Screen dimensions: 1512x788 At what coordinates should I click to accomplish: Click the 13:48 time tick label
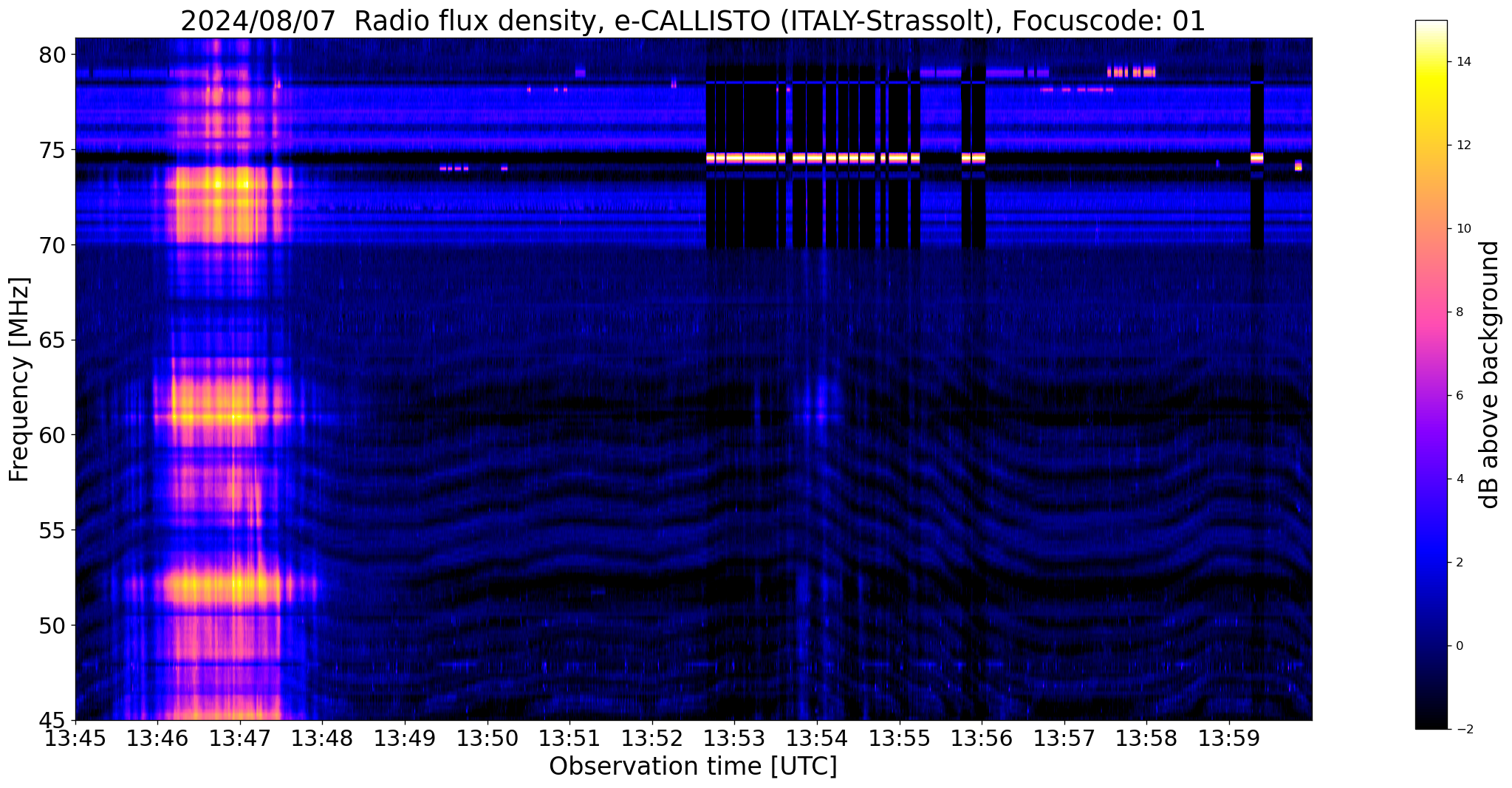click(x=322, y=738)
